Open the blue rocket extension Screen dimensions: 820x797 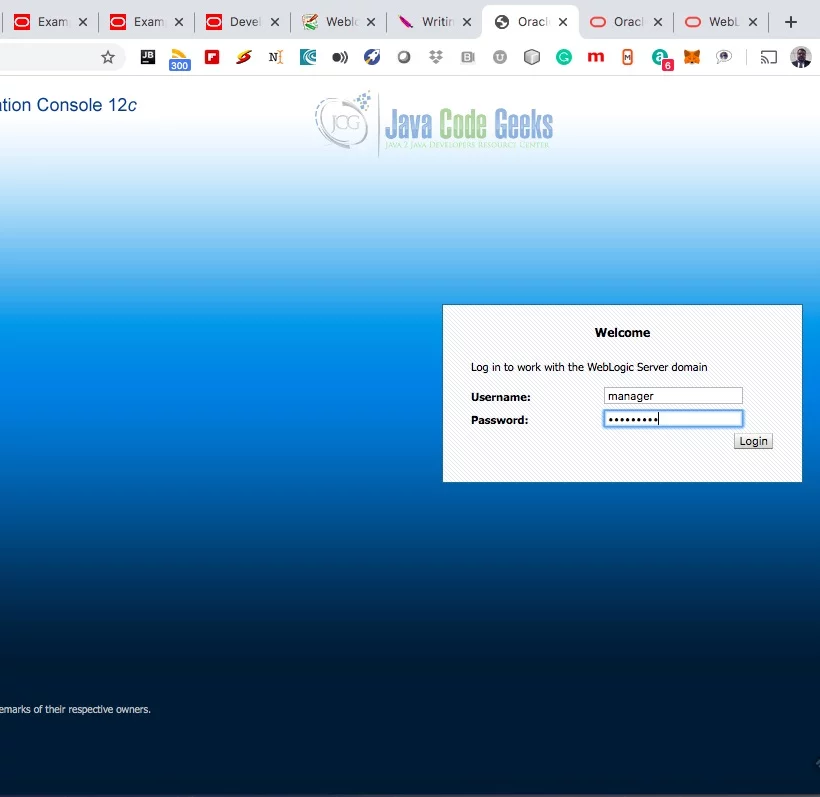click(x=372, y=57)
